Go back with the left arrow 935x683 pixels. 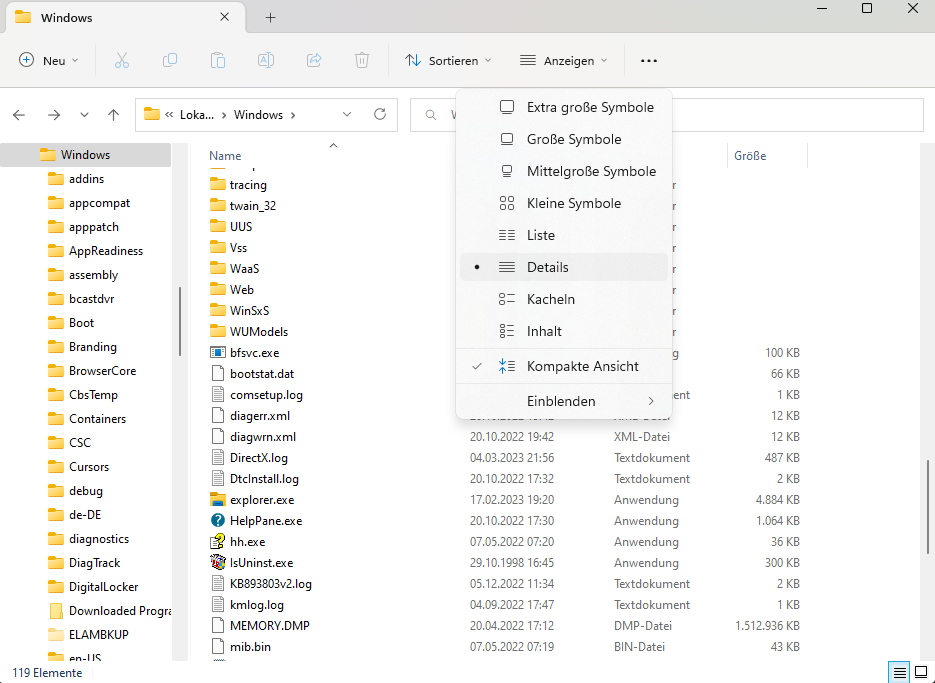pos(19,115)
